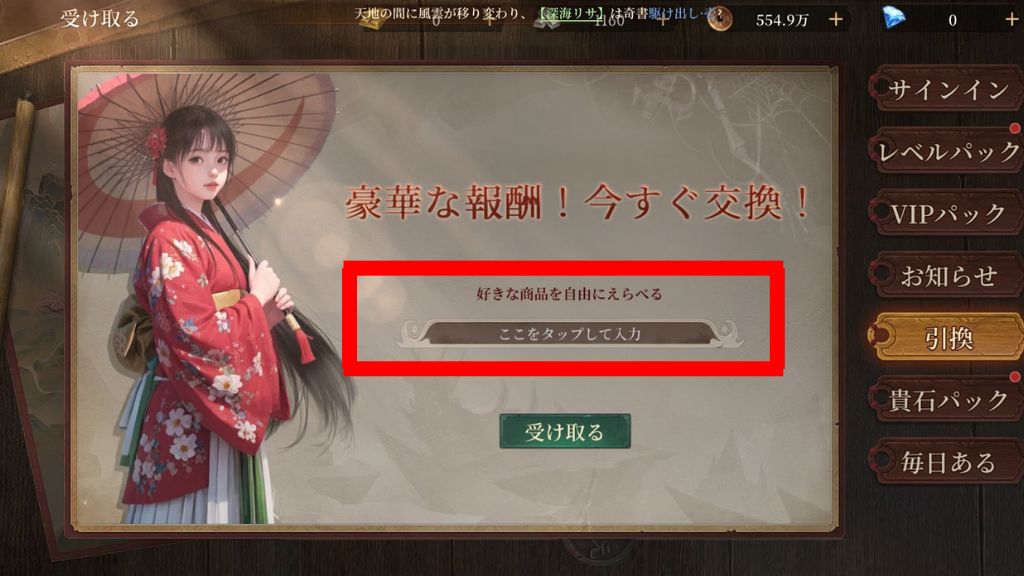Click the plus next to the 1100 balance
Viewport: 1024px width, 576px height.
[662, 20]
